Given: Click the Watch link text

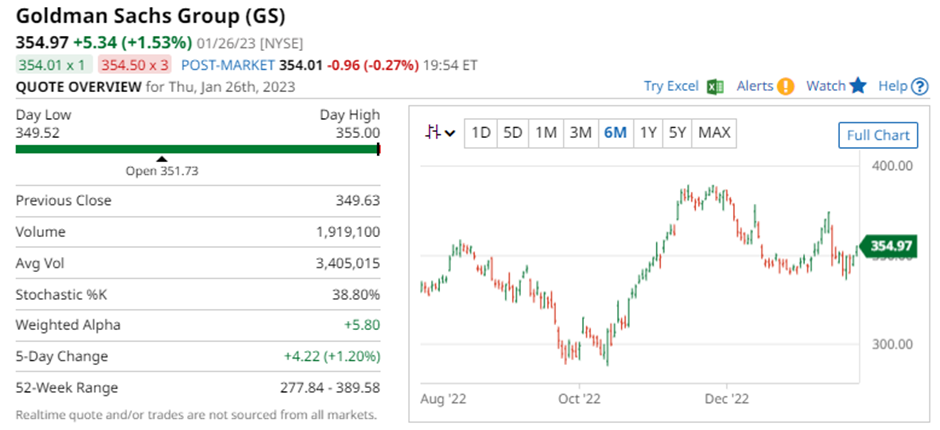Looking at the screenshot, I should click(826, 86).
